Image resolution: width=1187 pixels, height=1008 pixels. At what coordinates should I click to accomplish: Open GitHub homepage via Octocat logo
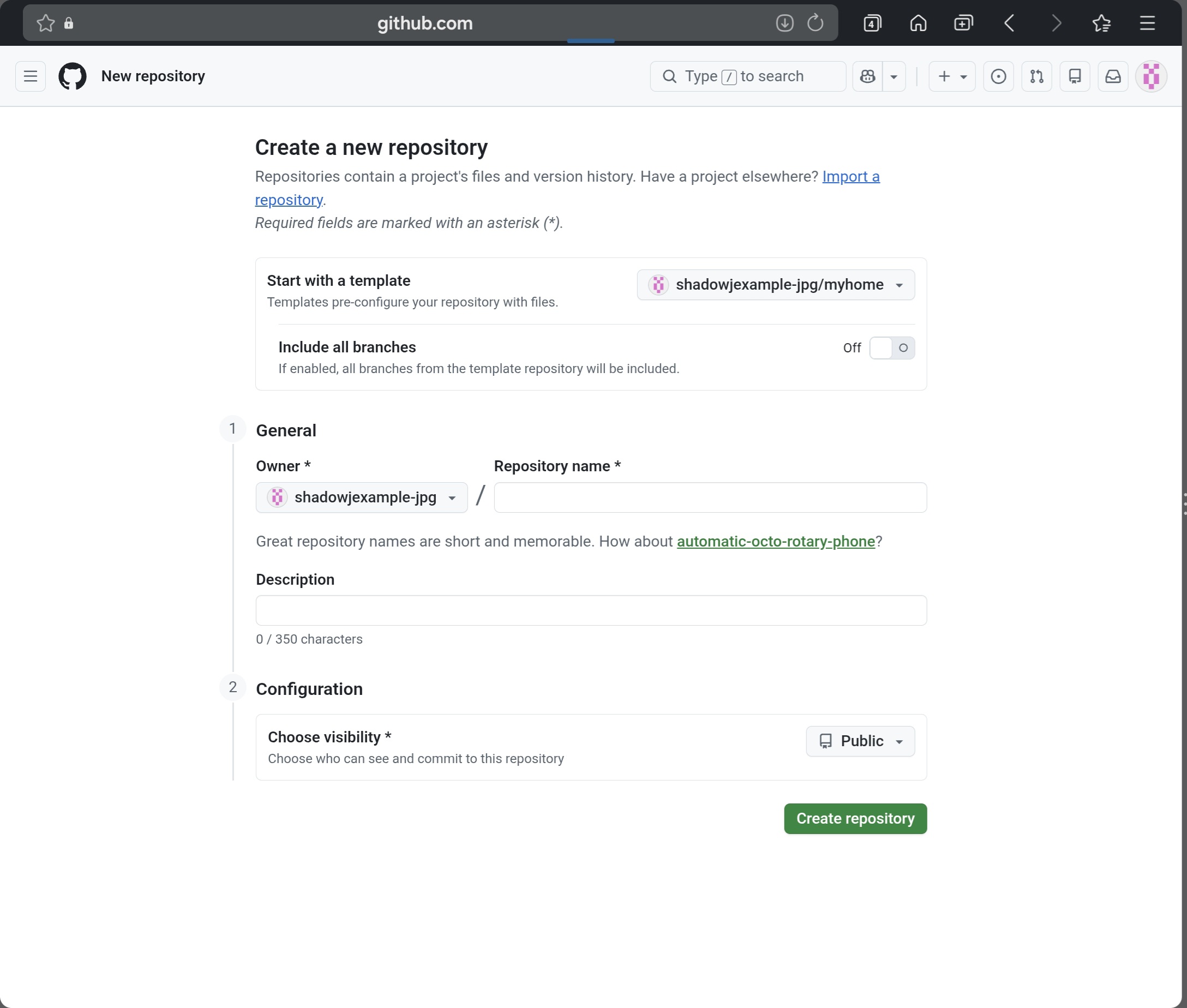coord(73,76)
